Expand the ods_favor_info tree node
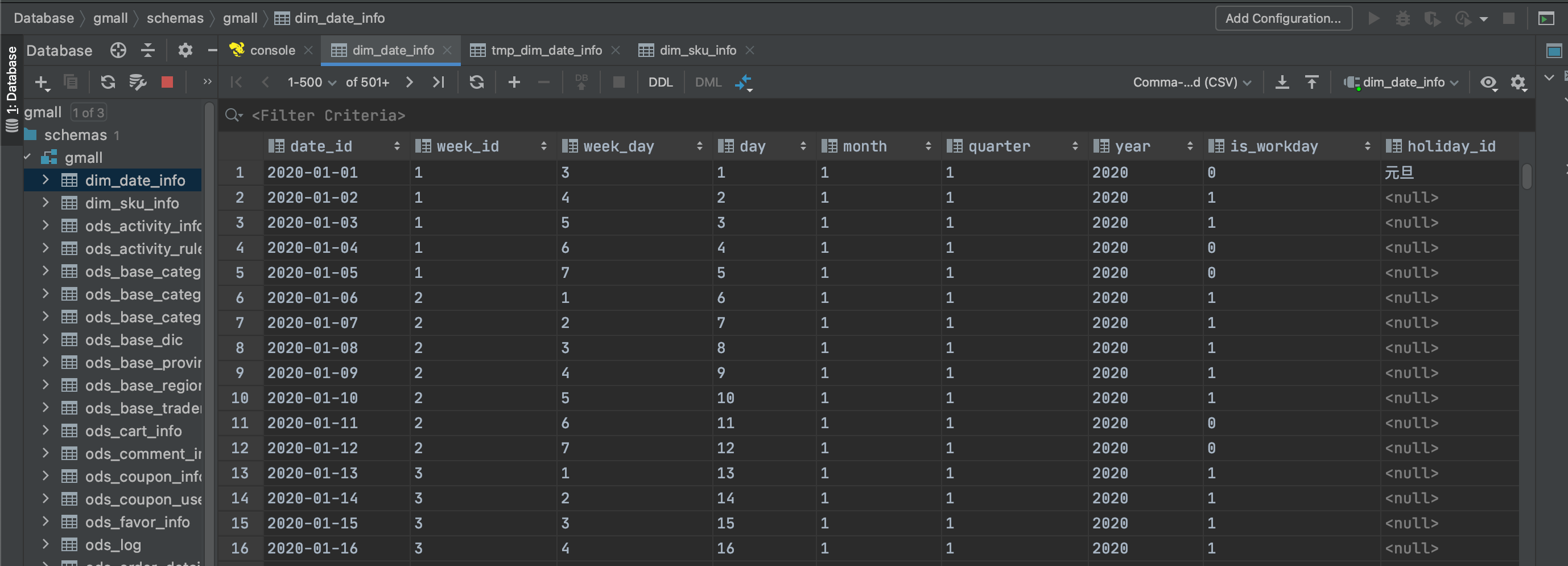This screenshot has width=1568, height=566. tap(45, 522)
